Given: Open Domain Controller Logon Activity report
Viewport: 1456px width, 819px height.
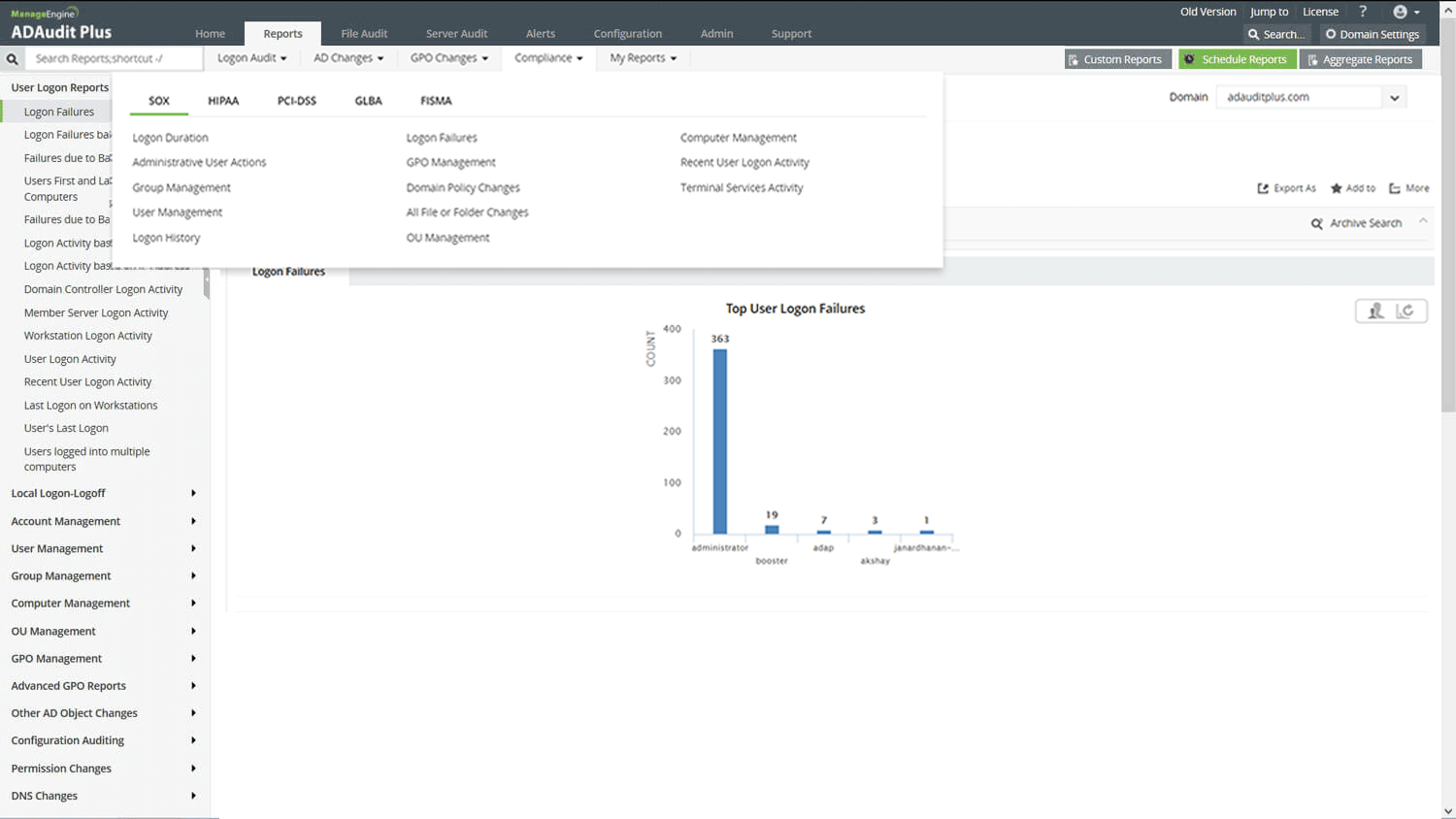Looking at the screenshot, I should pyautogui.click(x=103, y=289).
